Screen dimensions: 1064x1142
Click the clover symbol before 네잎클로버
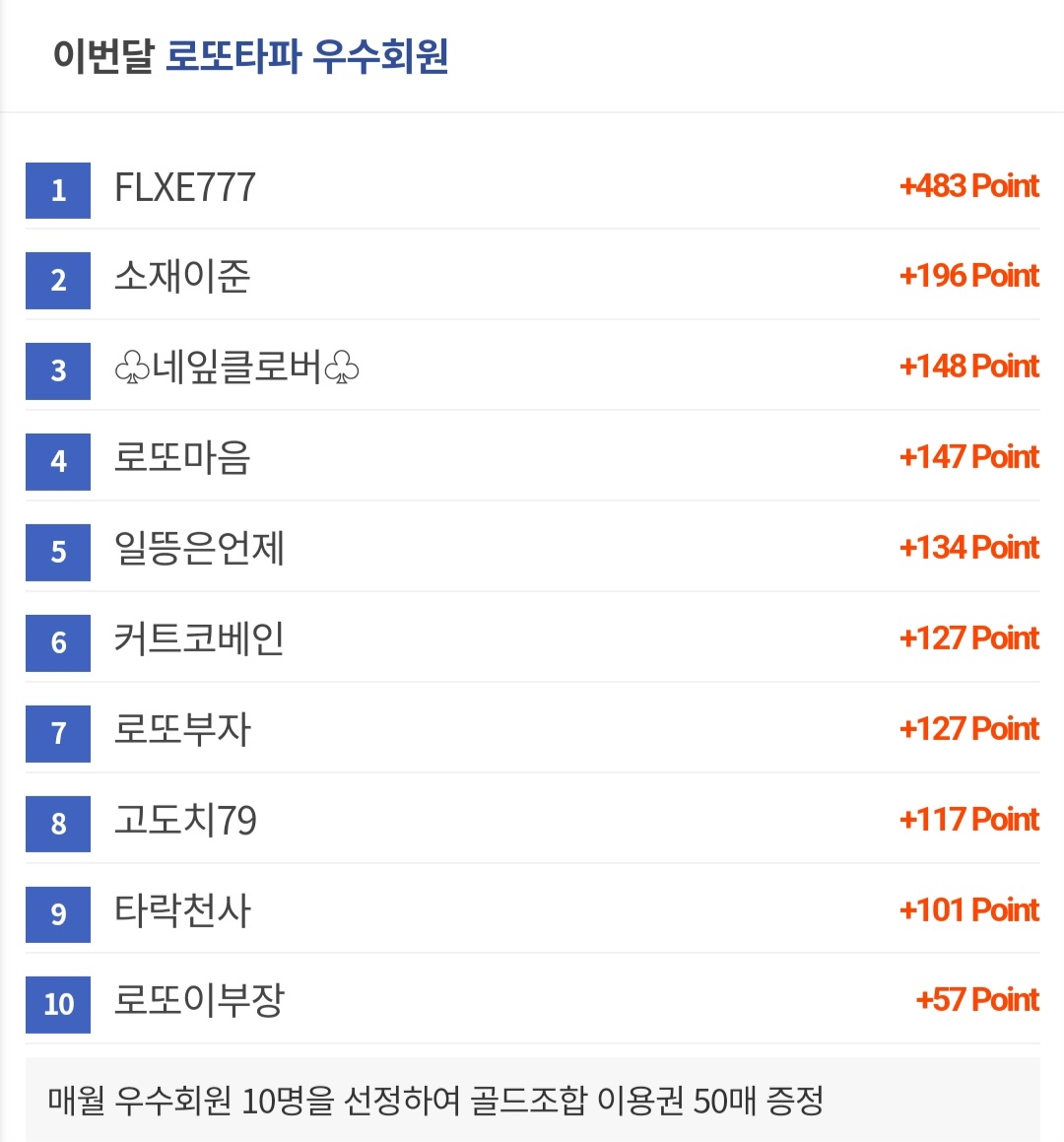pos(133,368)
